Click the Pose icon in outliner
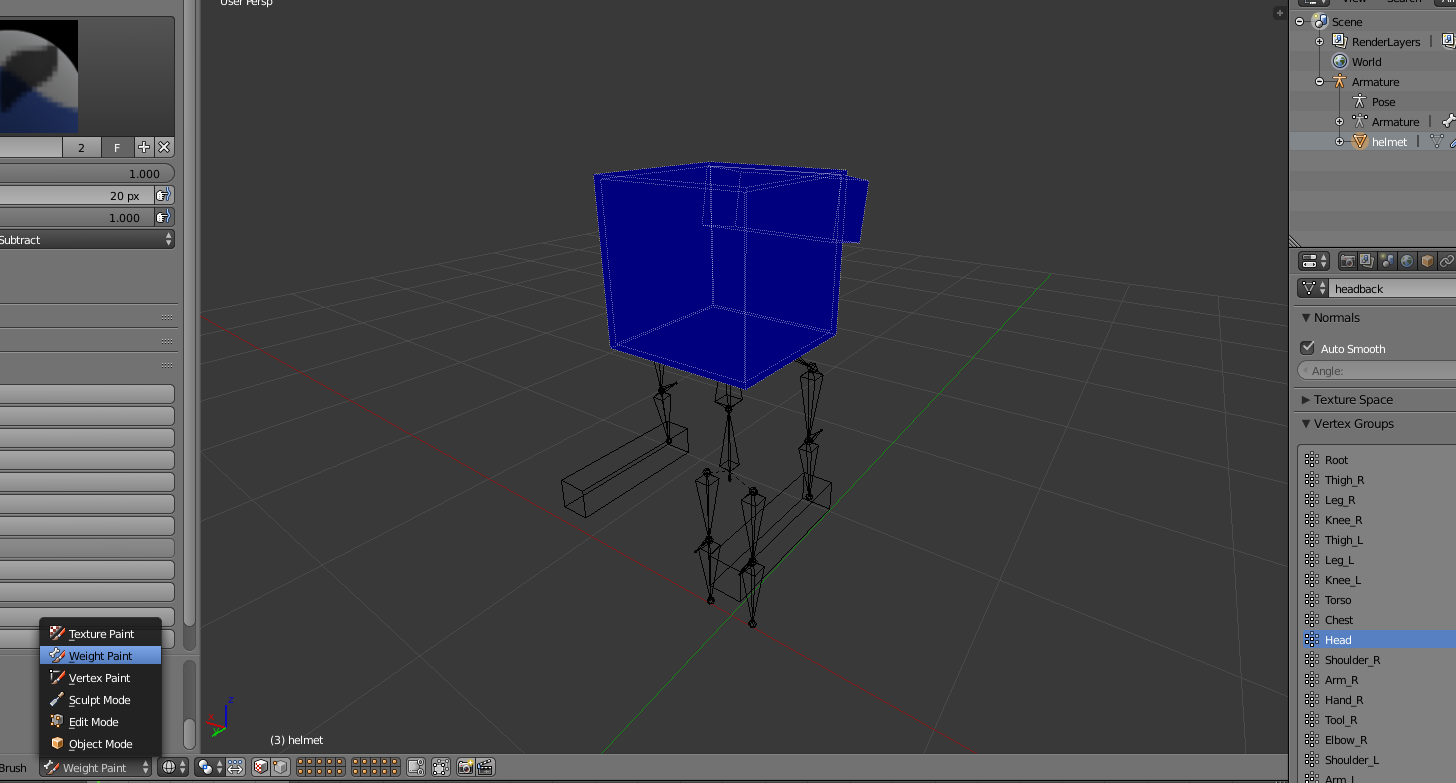 [x=1359, y=101]
